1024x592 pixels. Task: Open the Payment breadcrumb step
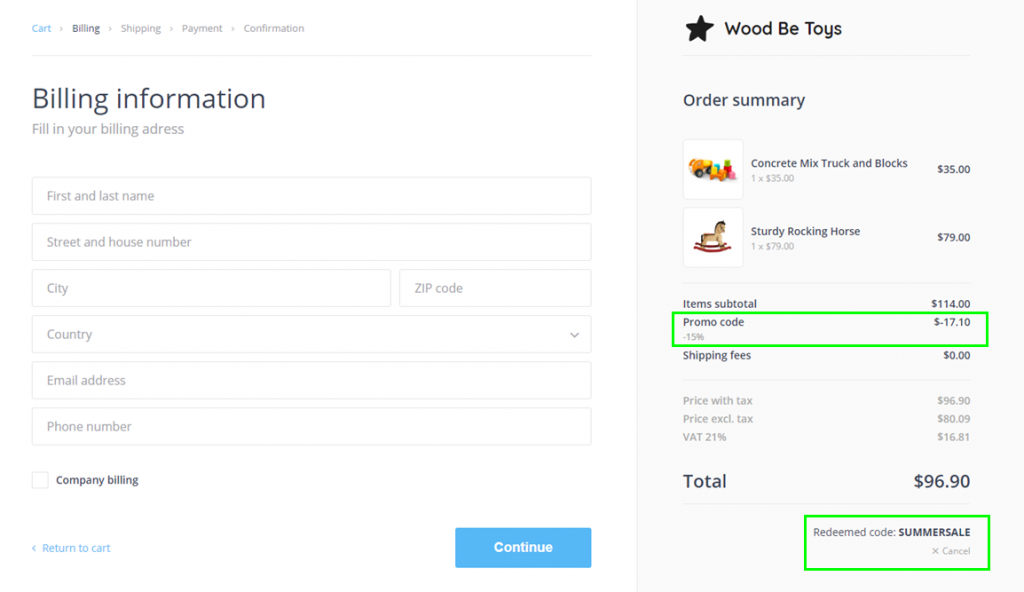[x=202, y=28]
